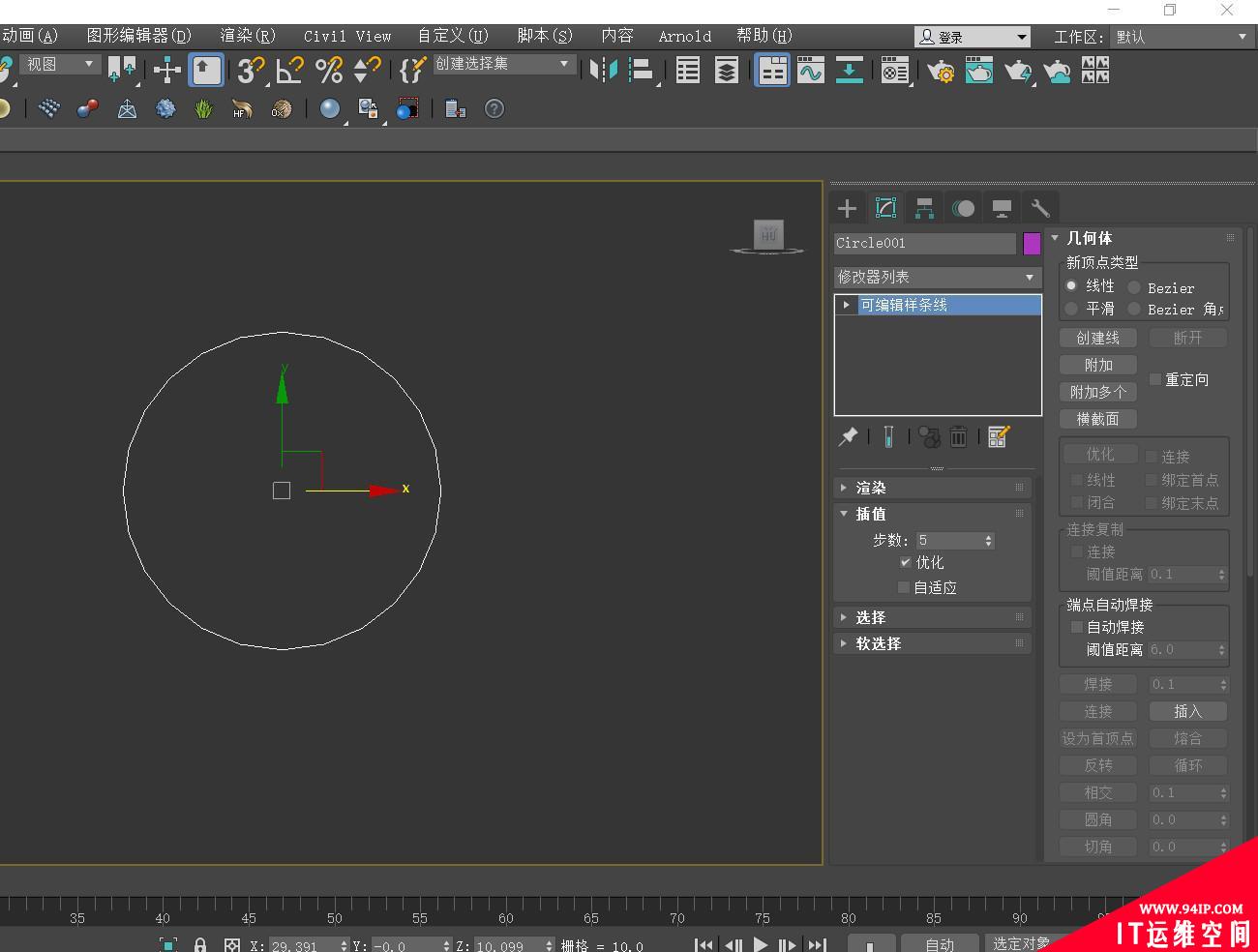Click the 附加 button
The width and height of the screenshot is (1258, 952).
[x=1097, y=365]
